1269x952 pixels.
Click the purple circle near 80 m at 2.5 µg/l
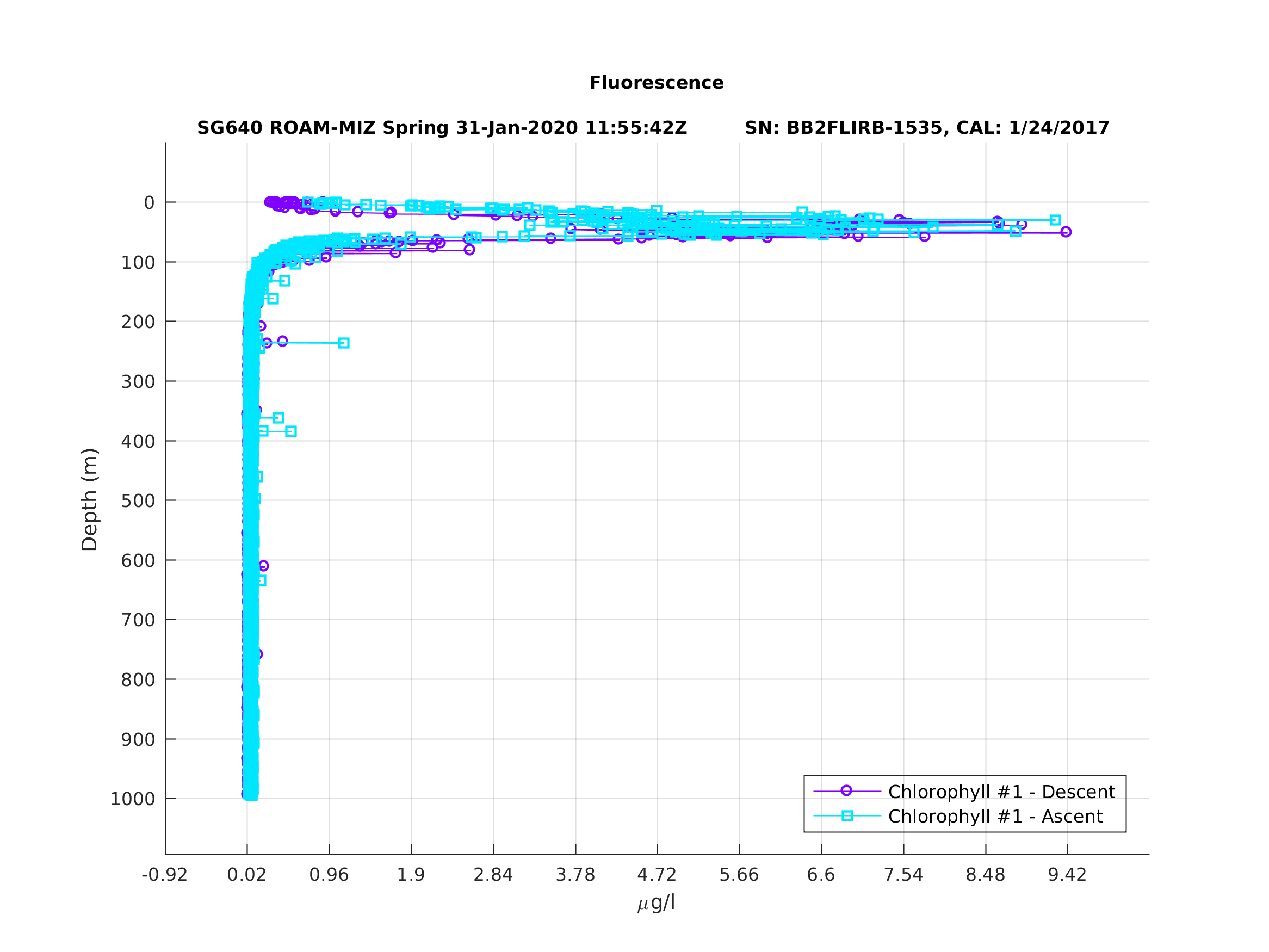(x=469, y=250)
